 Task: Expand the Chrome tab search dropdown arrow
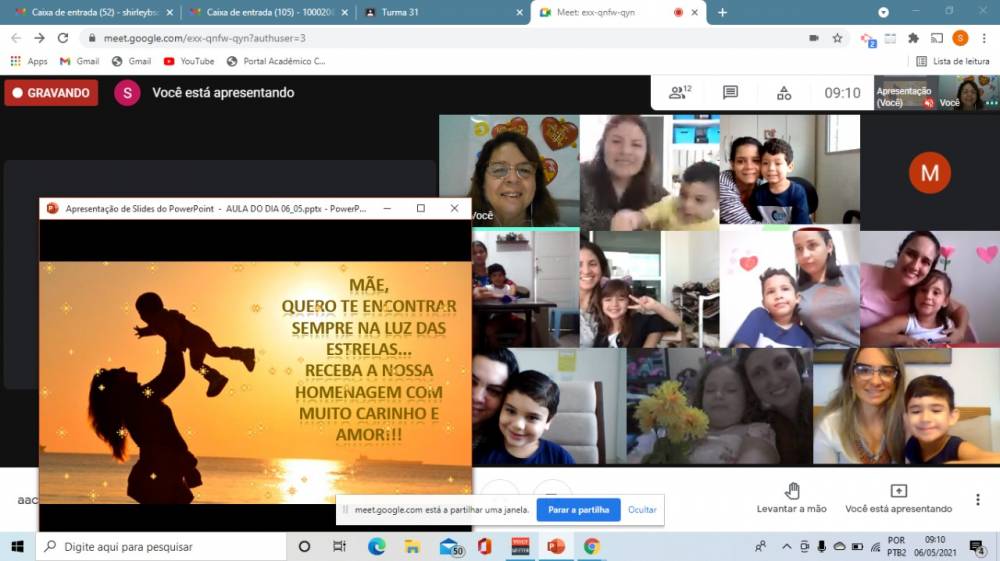pos(883,12)
